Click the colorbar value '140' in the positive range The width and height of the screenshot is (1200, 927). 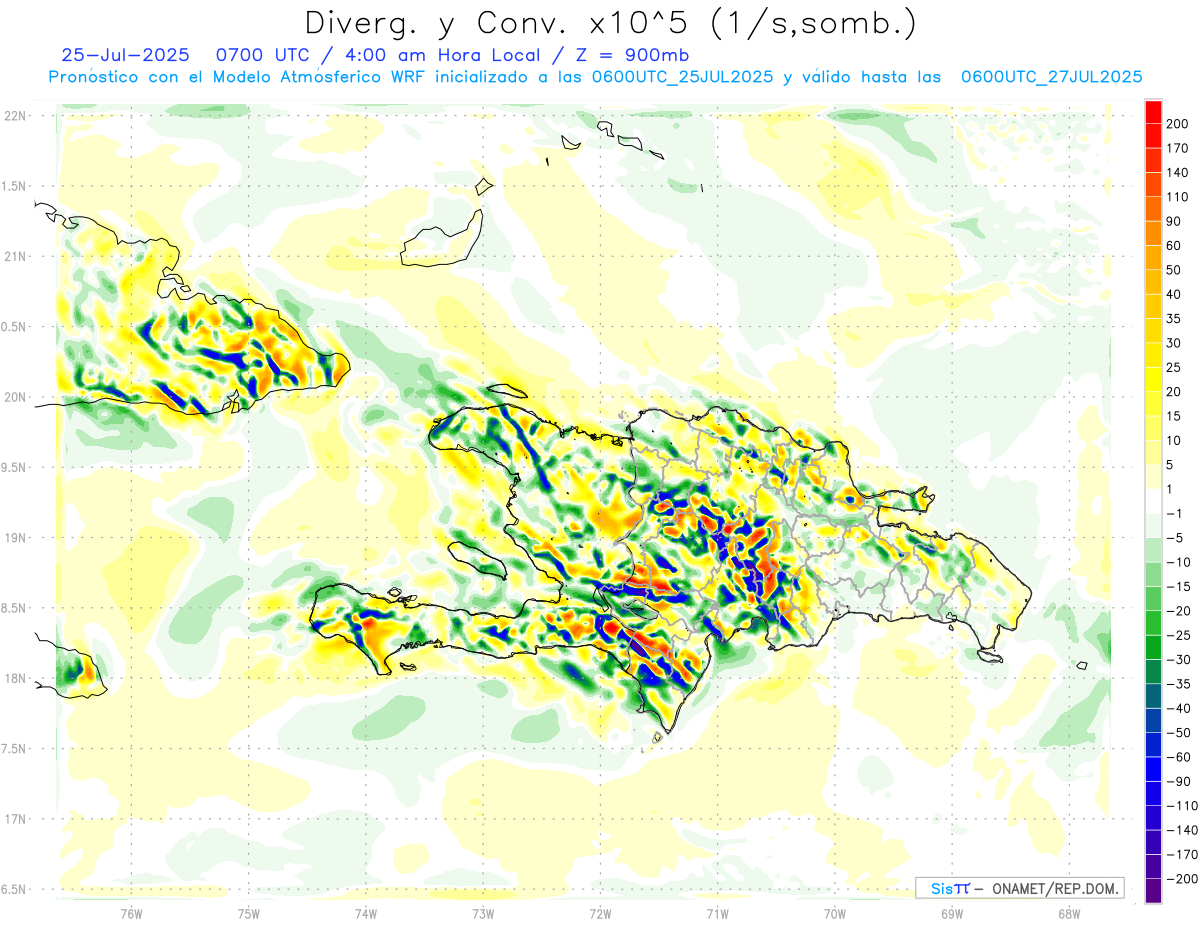tap(1177, 173)
